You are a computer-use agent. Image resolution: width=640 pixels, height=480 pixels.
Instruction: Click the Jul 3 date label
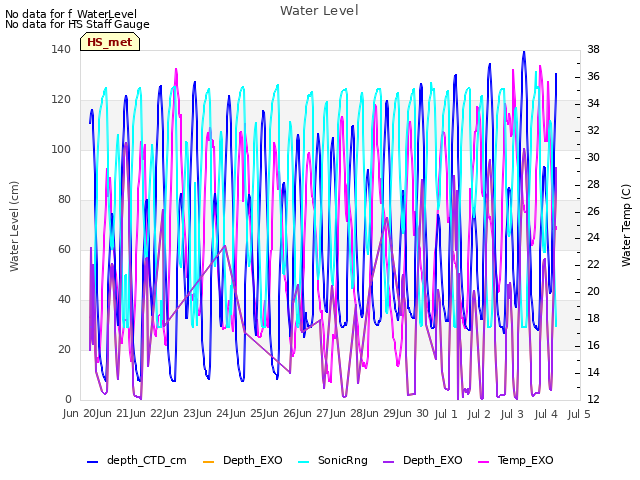point(512,414)
